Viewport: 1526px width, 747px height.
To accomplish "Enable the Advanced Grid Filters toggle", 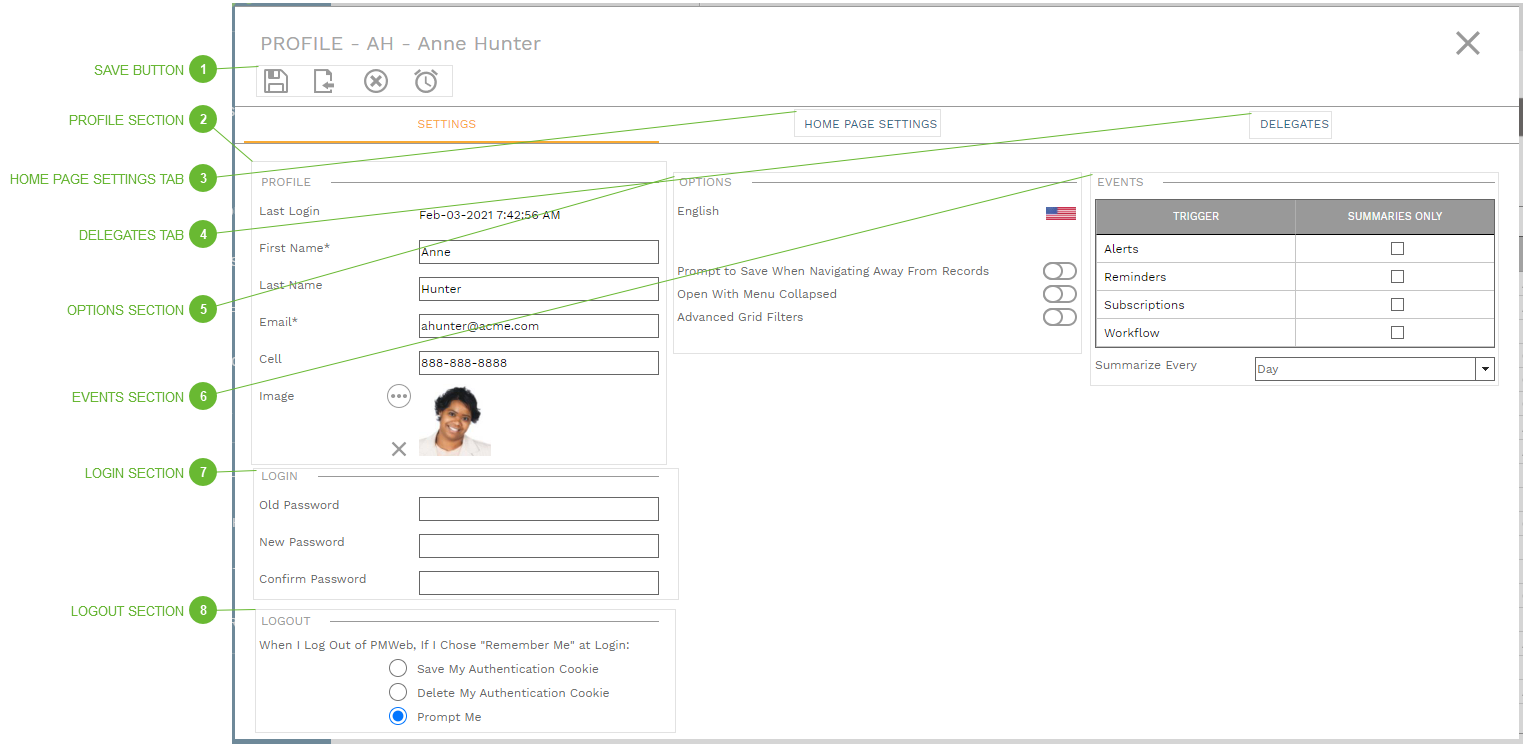I will [1059, 316].
